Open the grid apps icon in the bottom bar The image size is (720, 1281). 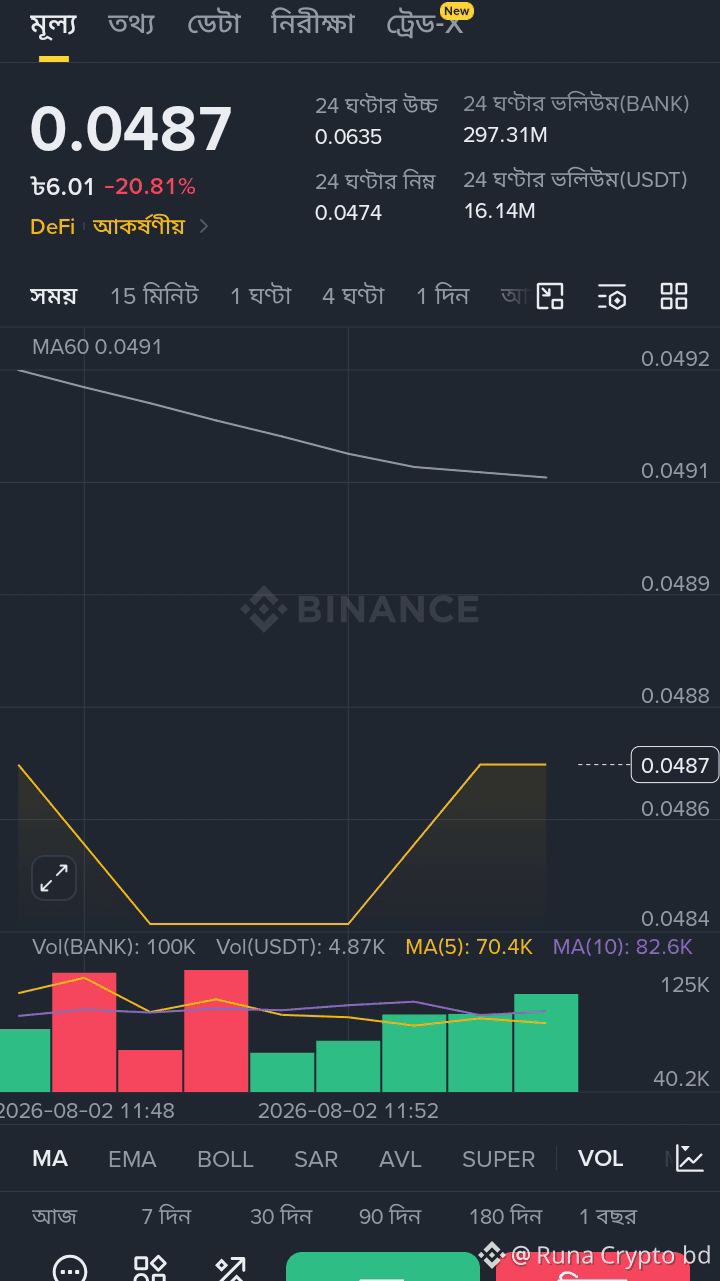pos(150,1268)
